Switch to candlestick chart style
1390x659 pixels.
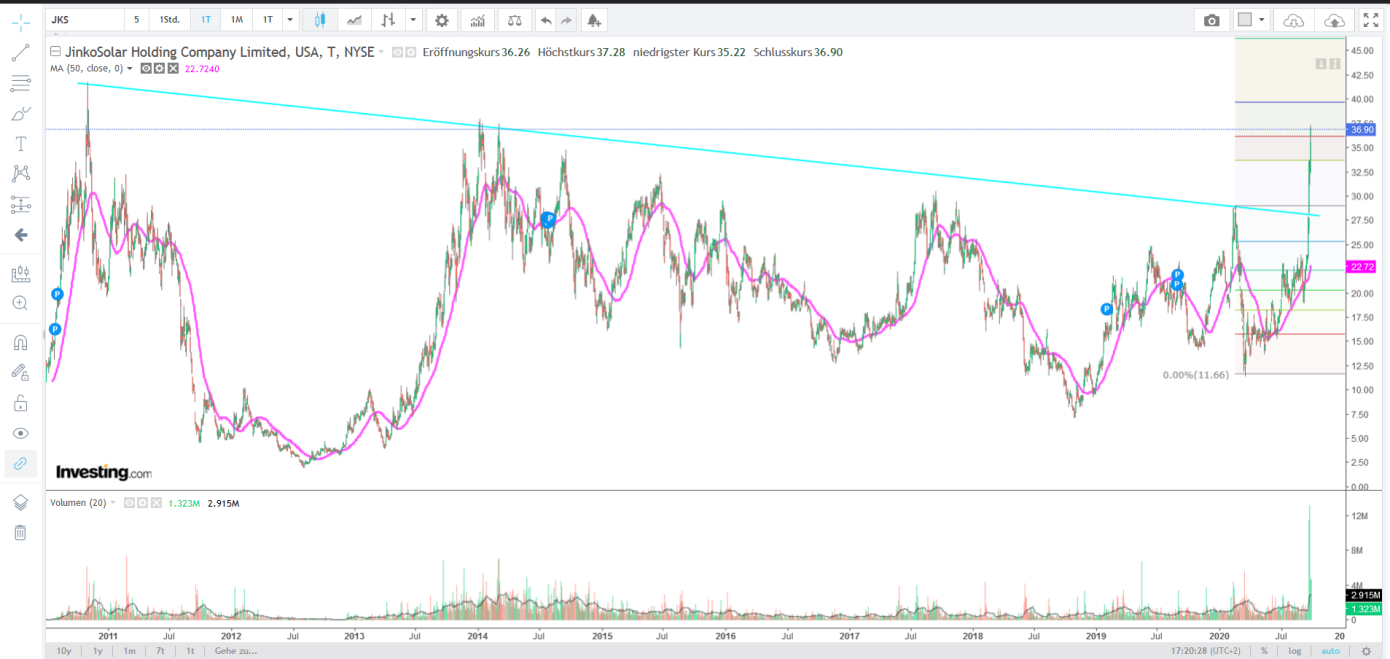click(320, 20)
